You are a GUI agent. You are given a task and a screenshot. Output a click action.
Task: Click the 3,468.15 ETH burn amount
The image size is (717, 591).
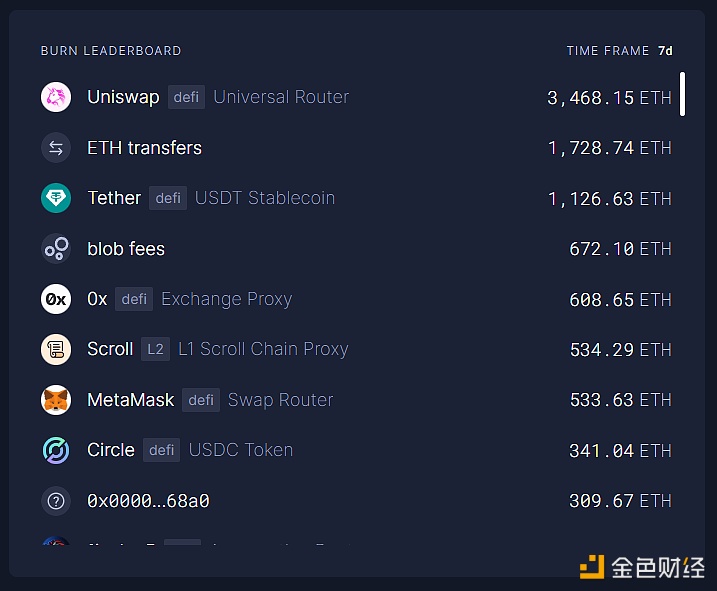coord(609,98)
